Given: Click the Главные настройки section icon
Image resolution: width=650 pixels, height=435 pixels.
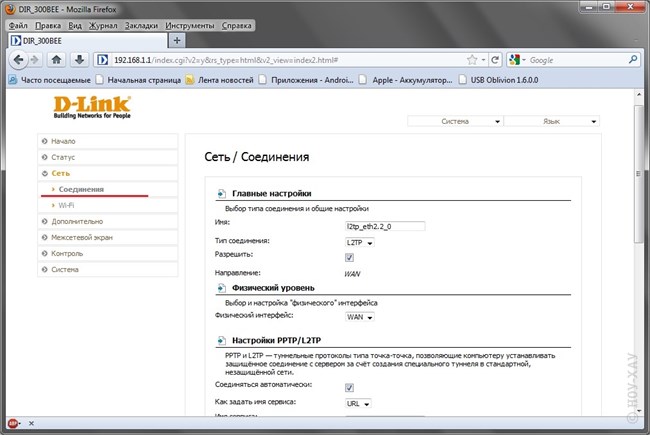Looking at the screenshot, I should pos(221,194).
